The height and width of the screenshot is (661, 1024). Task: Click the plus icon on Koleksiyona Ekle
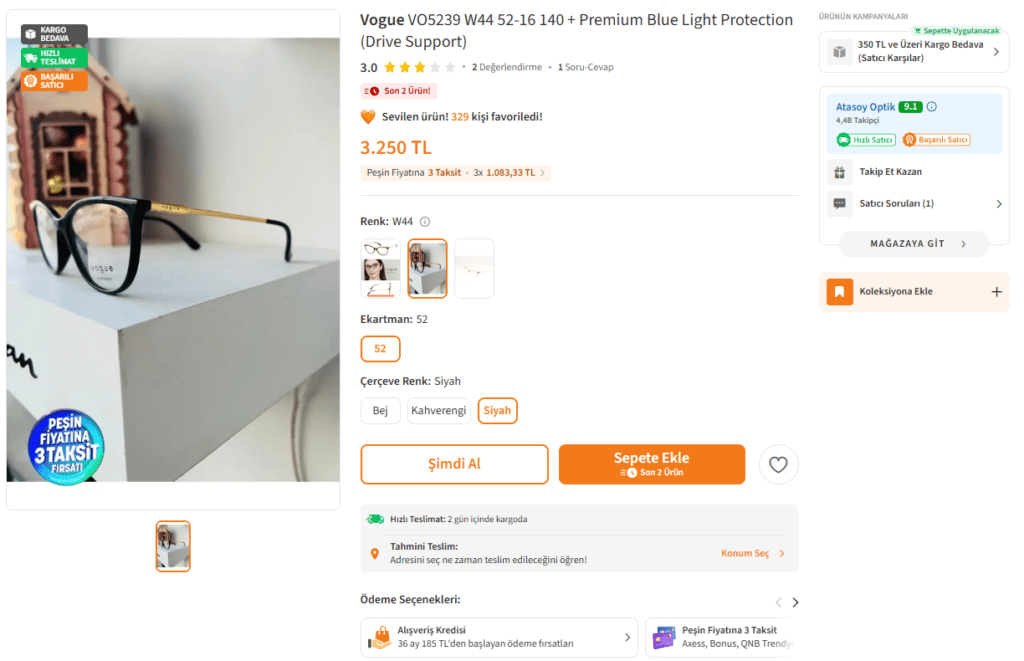996,292
